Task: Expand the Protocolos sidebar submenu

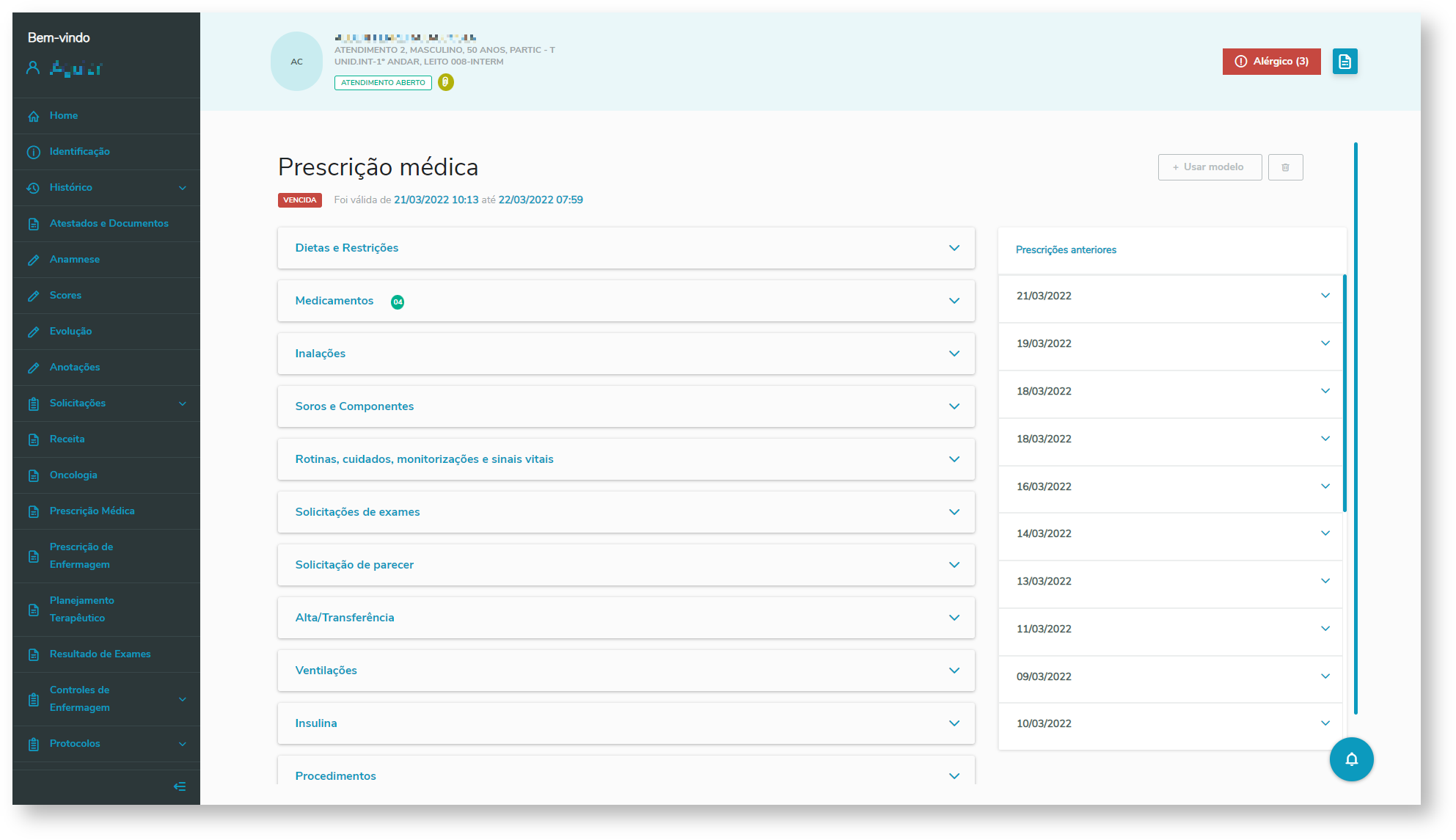Action: pos(182,744)
